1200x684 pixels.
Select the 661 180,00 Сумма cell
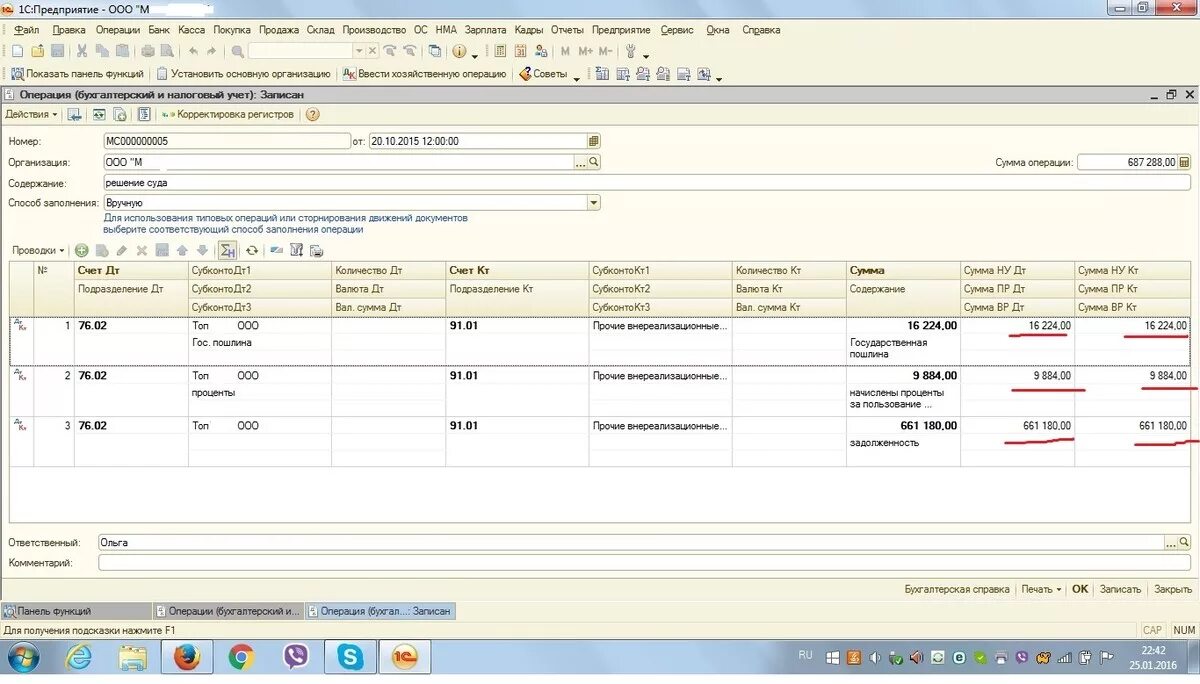(x=903, y=426)
